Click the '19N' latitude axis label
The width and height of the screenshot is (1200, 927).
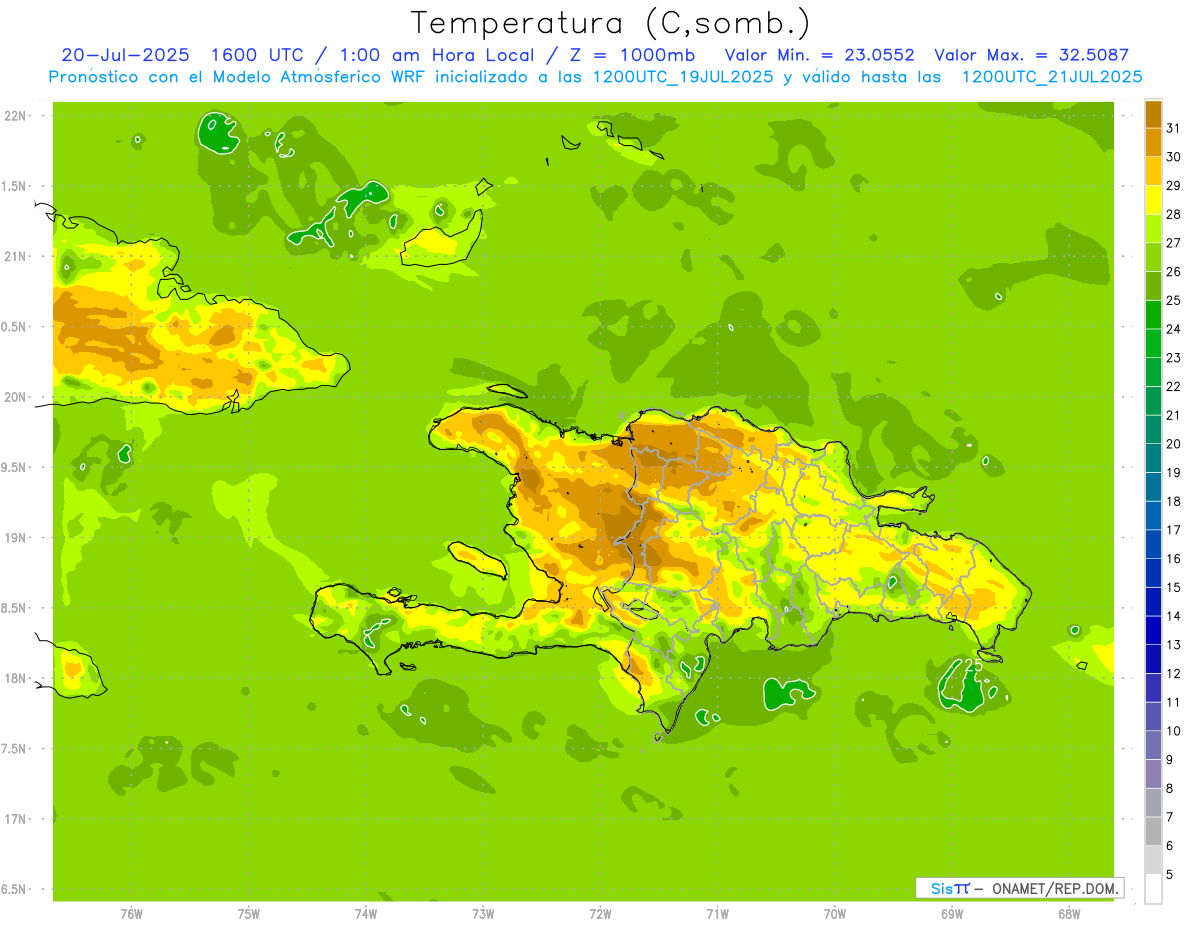pos(15,538)
